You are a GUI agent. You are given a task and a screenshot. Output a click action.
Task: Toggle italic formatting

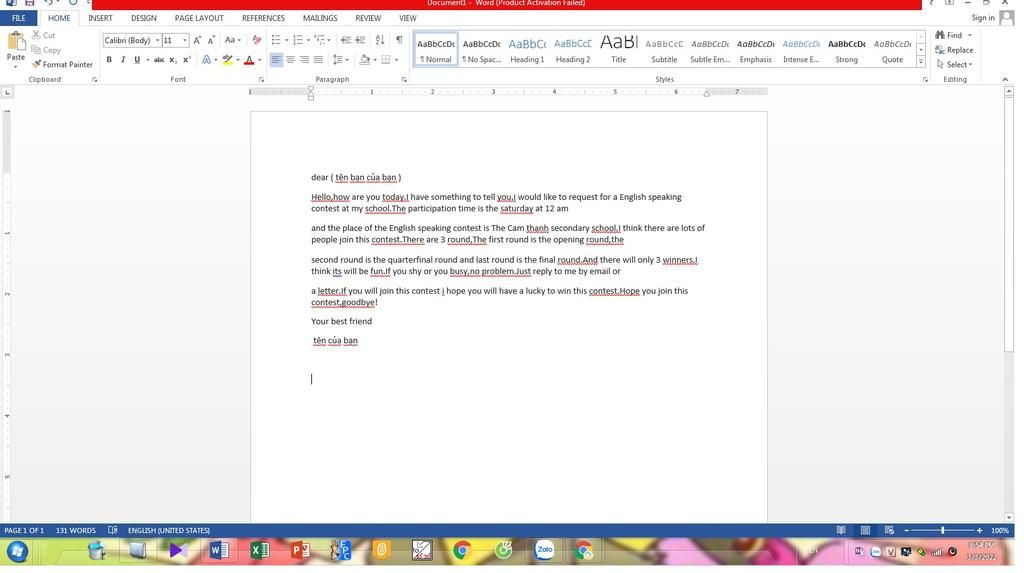(x=123, y=59)
